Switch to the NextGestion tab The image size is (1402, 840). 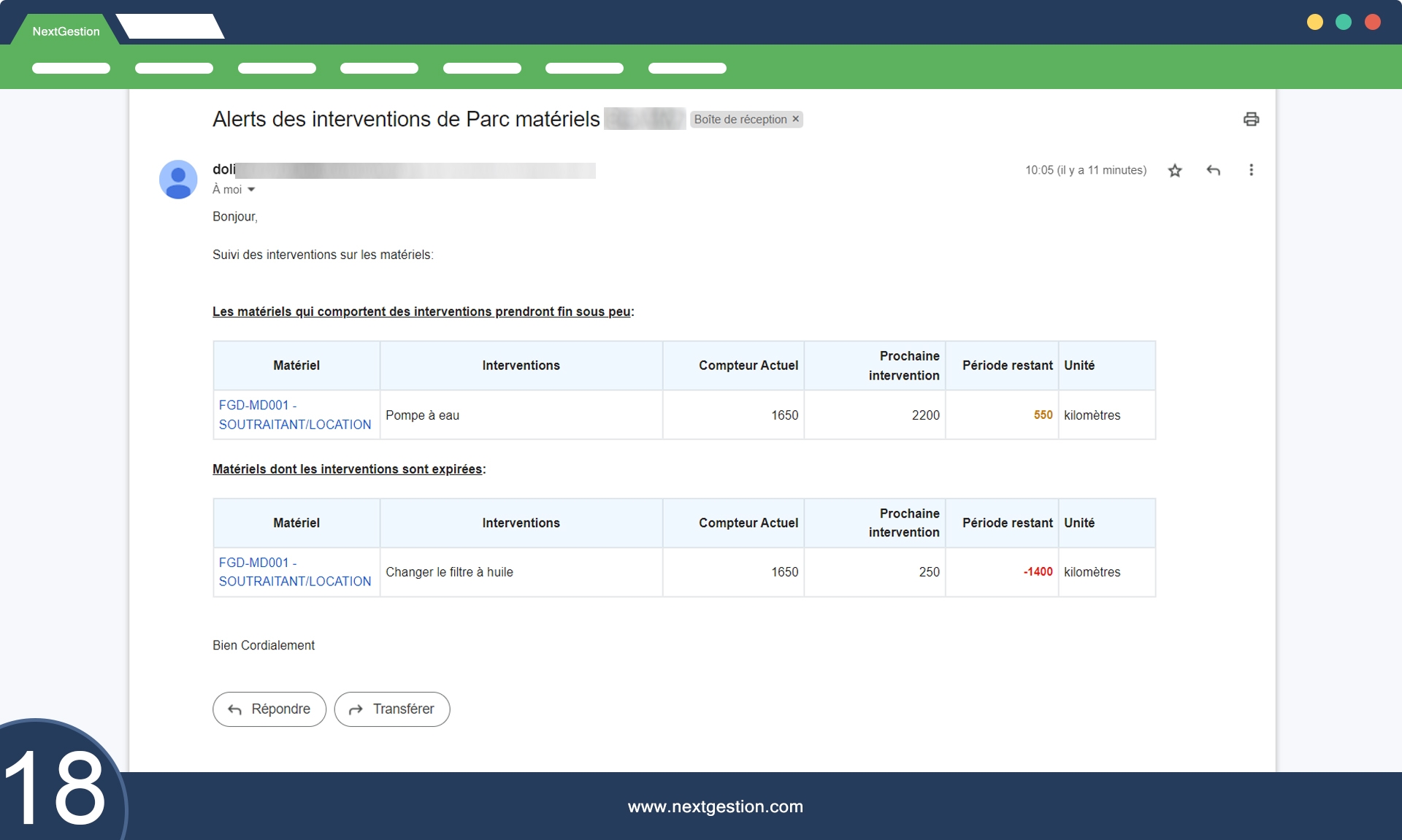66,31
